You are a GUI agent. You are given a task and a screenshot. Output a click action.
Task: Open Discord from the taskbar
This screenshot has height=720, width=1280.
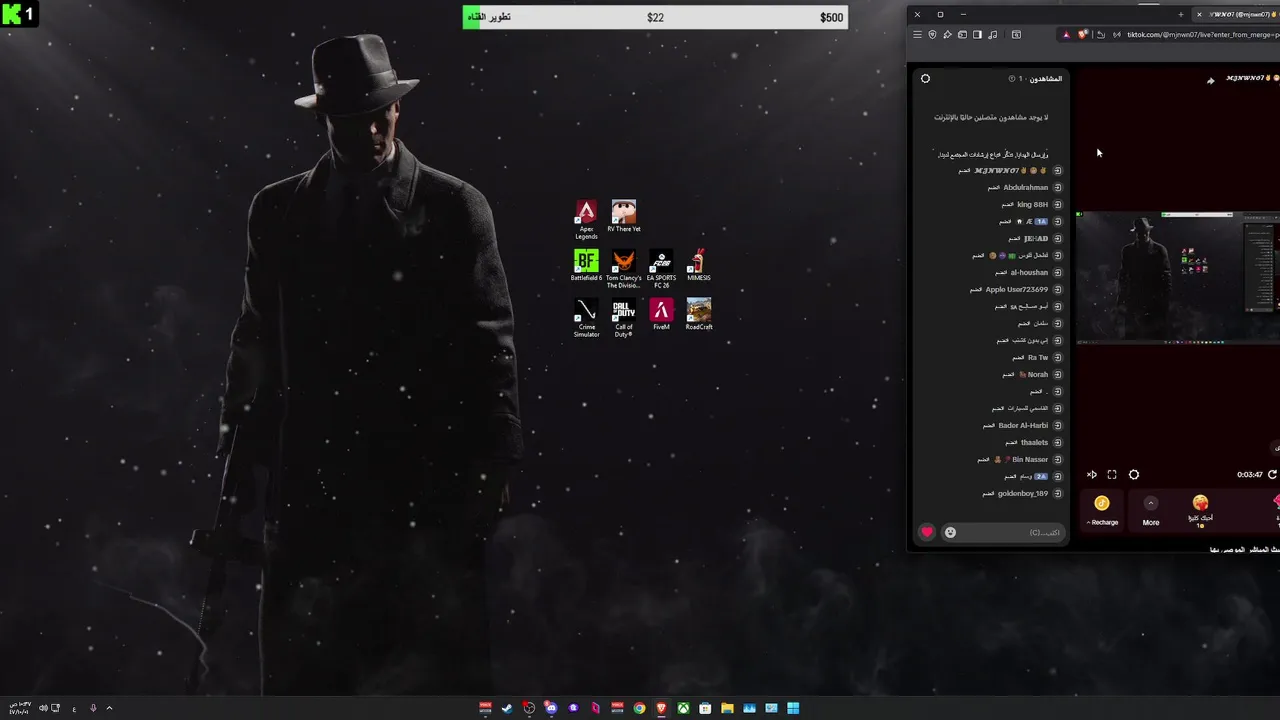click(551, 708)
